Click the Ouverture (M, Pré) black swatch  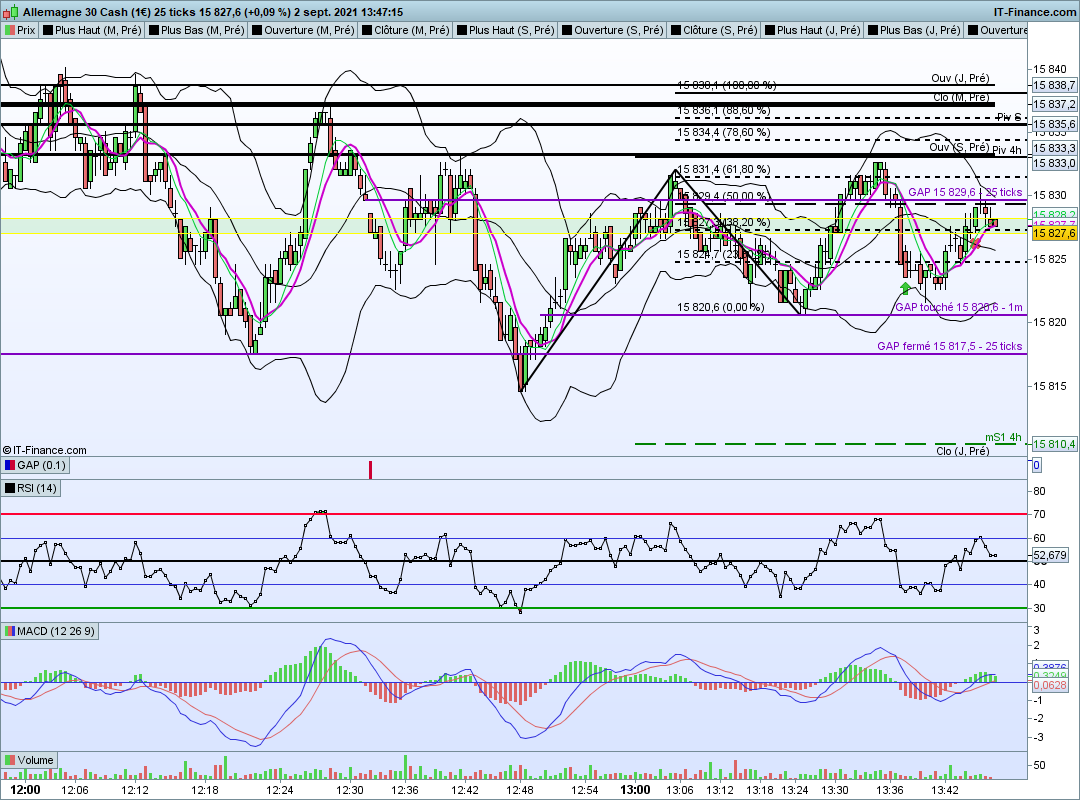pos(257,30)
